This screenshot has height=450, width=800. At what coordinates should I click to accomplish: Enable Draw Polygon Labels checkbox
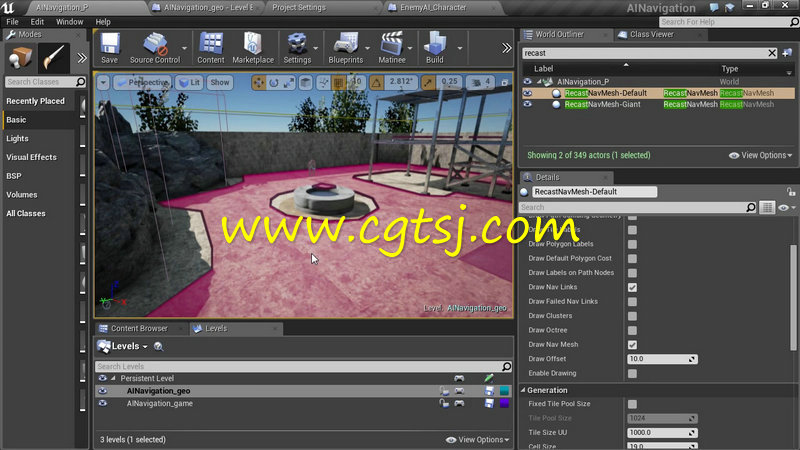point(632,244)
